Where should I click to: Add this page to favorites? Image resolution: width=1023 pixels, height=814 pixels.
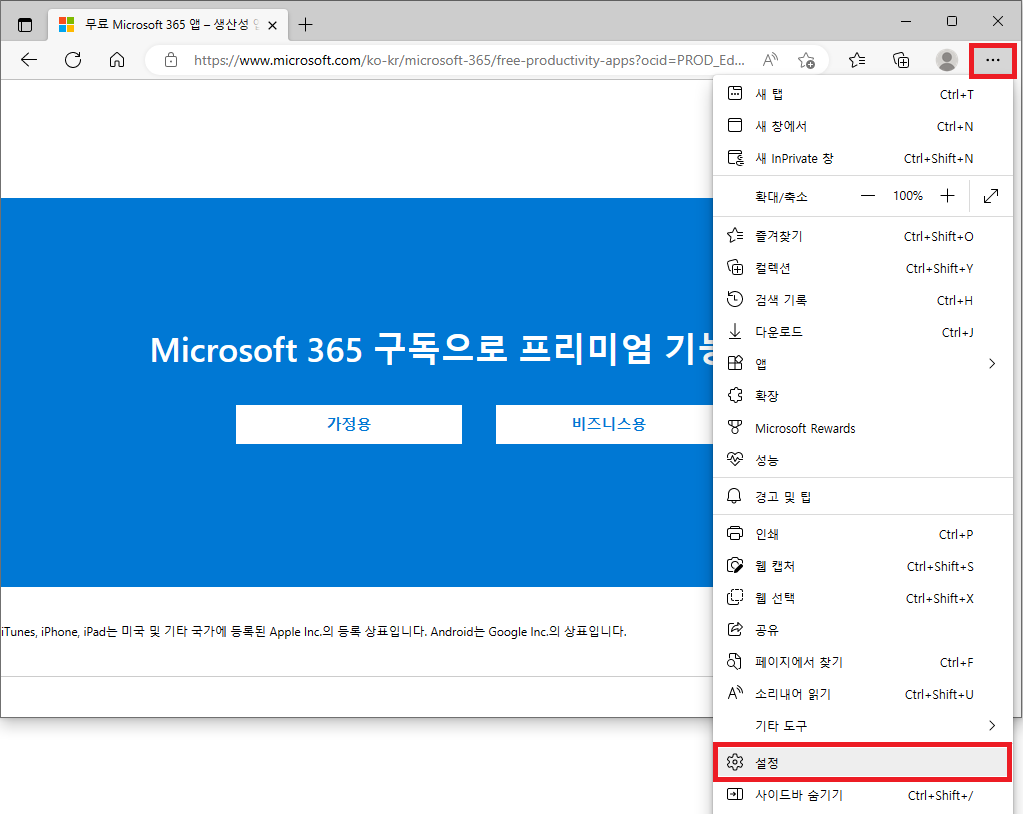tap(806, 60)
